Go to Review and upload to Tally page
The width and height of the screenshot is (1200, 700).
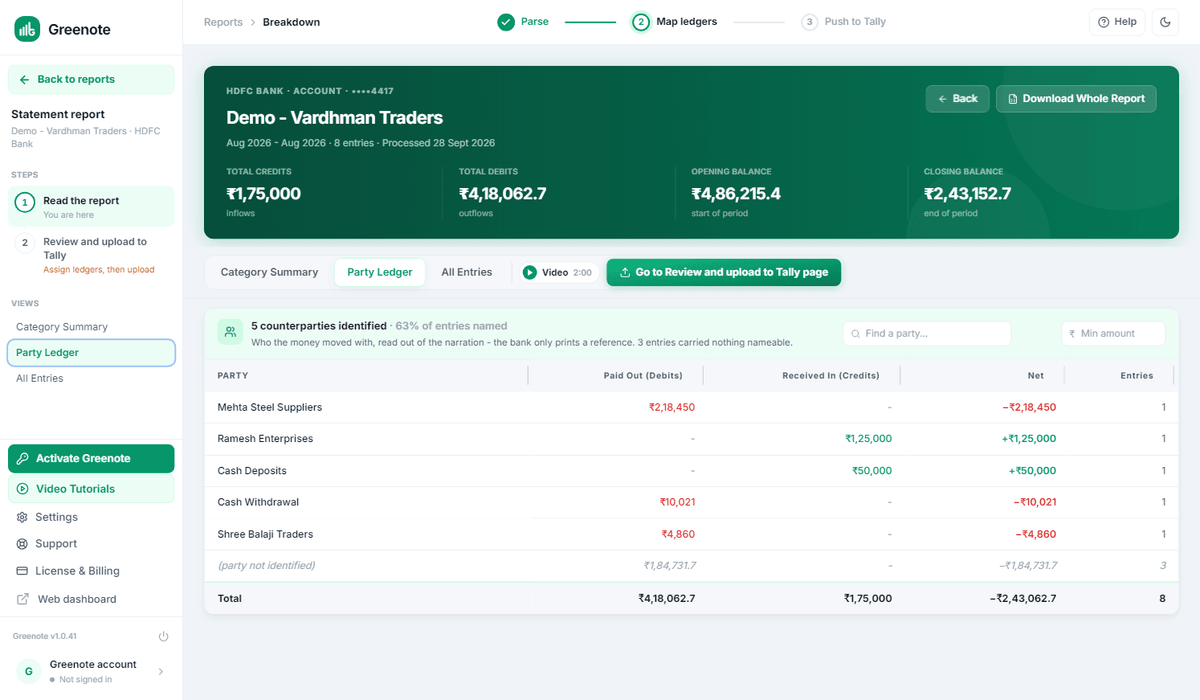[724, 272]
